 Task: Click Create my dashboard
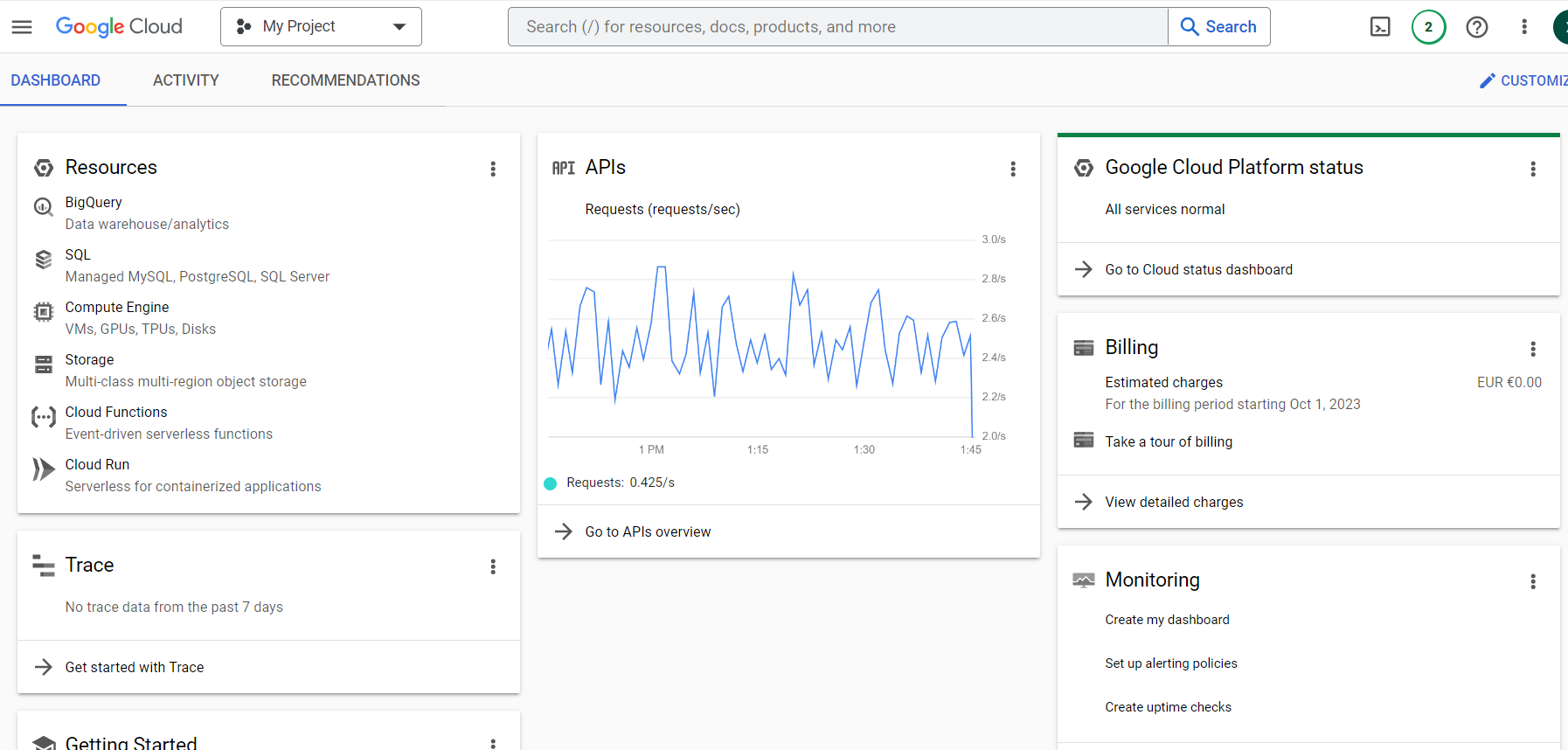[1167, 620]
